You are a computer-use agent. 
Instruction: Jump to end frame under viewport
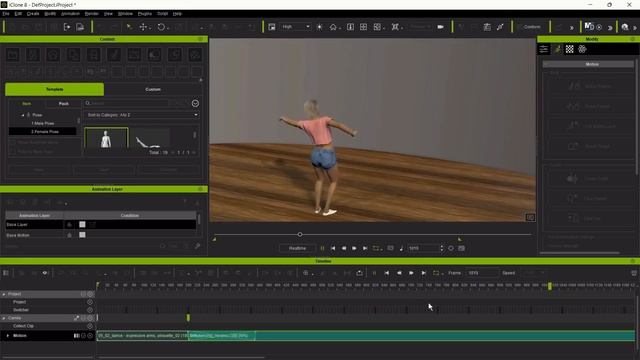coord(365,248)
